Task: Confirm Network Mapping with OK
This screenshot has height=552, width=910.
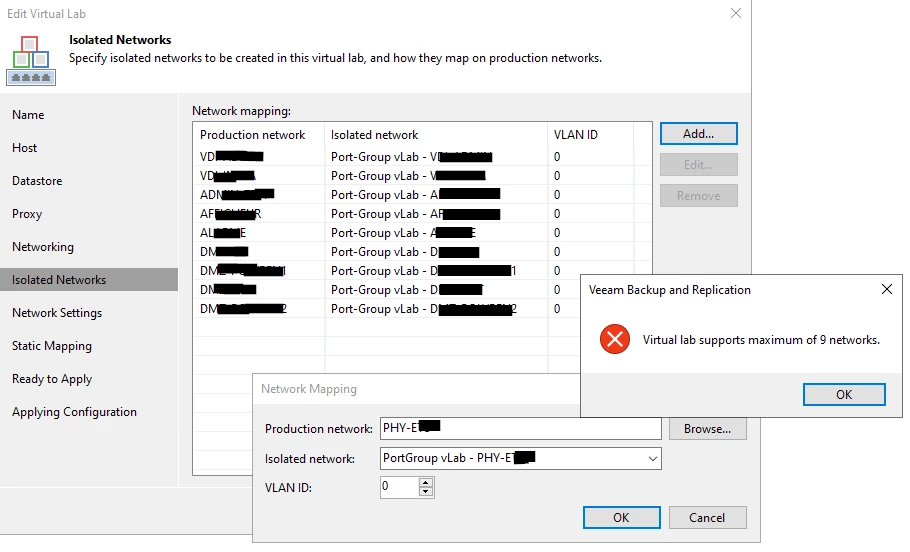Action: point(621,518)
